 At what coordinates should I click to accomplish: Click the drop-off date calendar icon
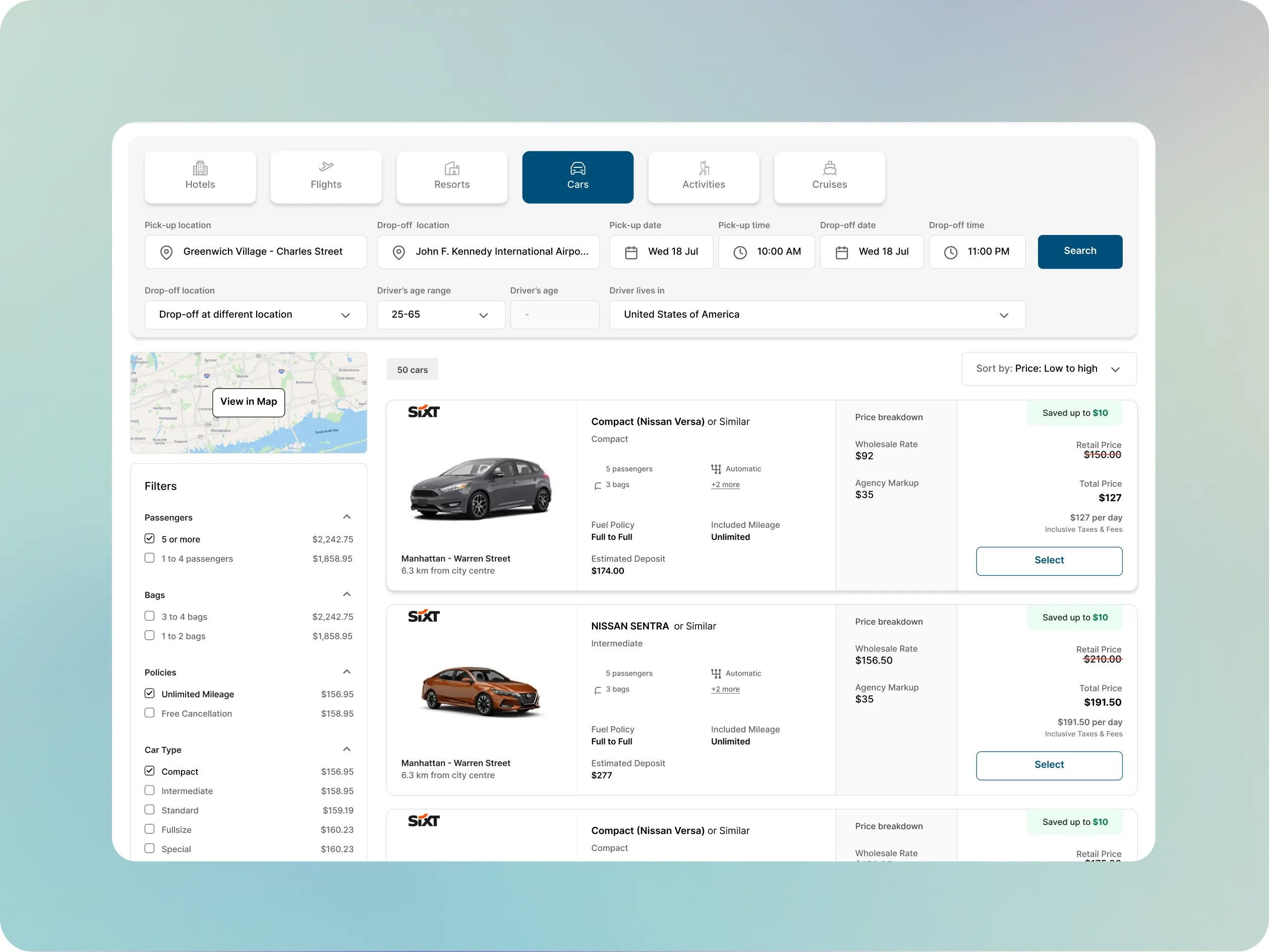coord(842,252)
